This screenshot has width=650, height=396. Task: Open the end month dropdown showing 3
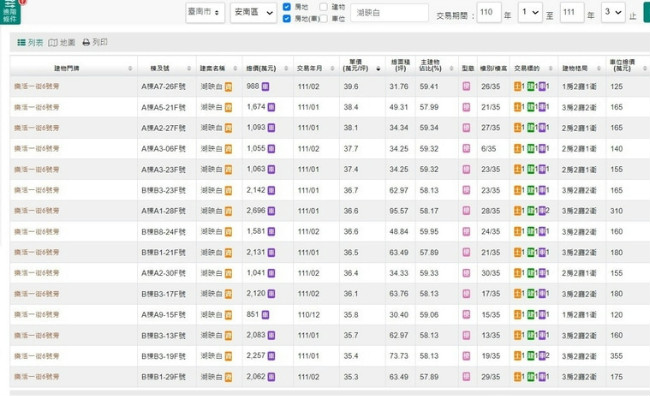[613, 12]
